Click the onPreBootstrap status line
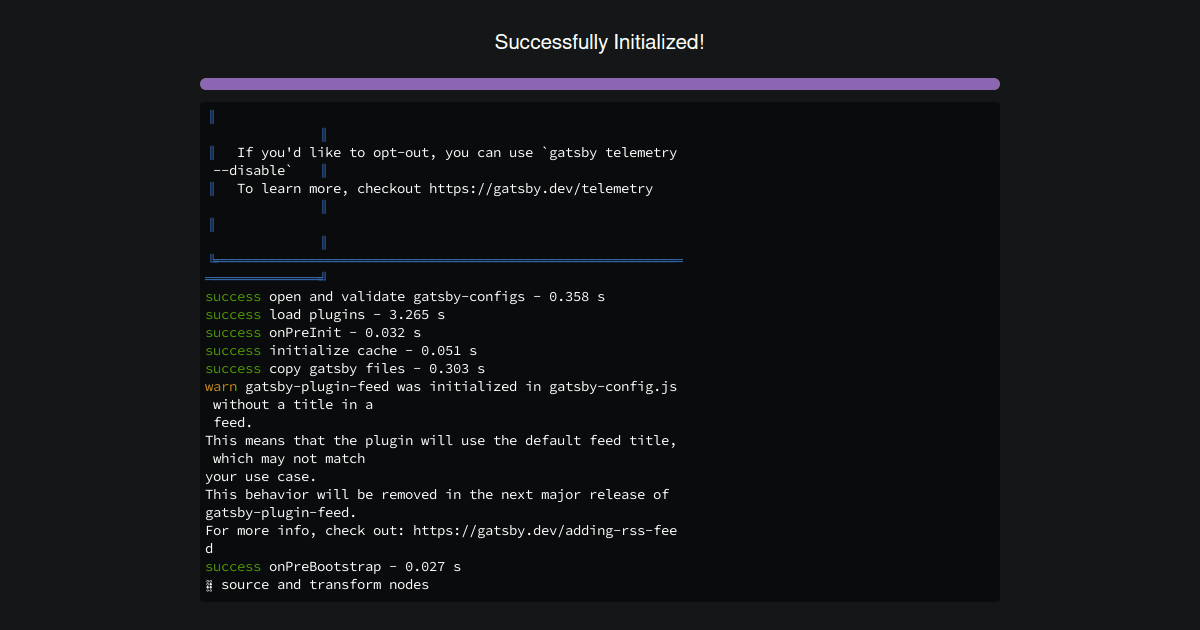The width and height of the screenshot is (1200, 630). 330,566
